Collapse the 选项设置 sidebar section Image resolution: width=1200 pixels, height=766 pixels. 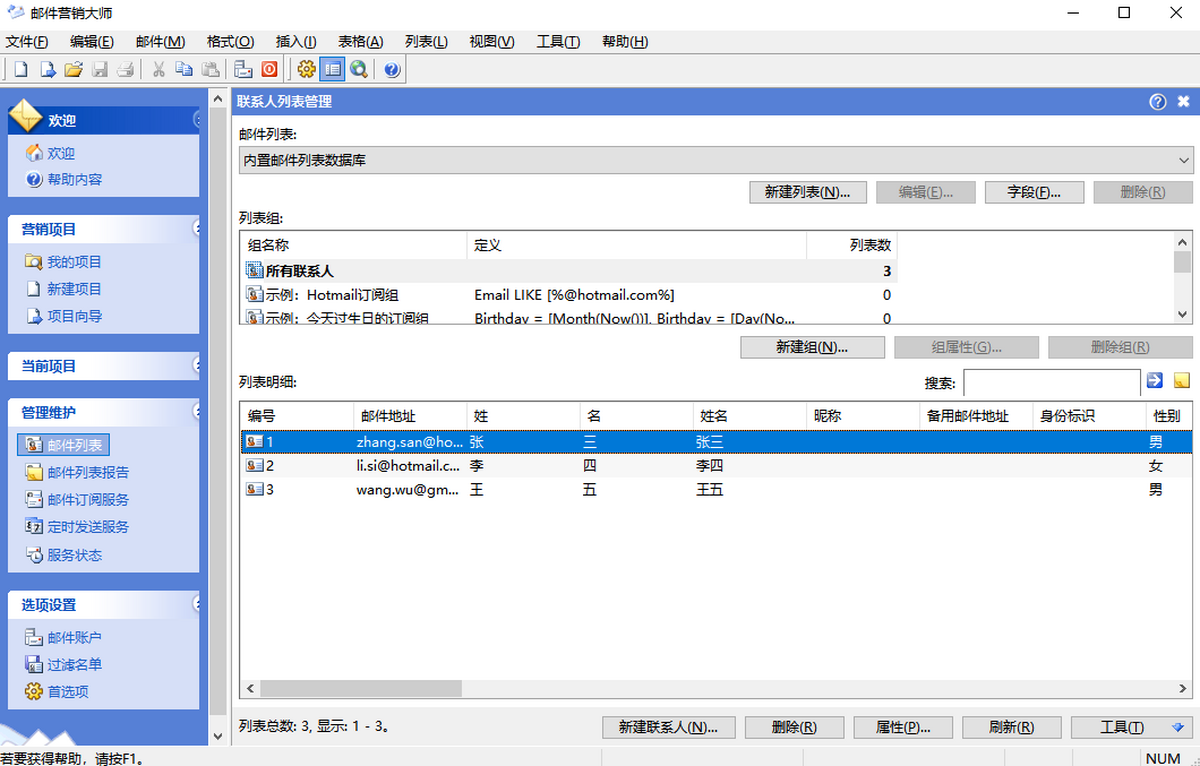197,604
